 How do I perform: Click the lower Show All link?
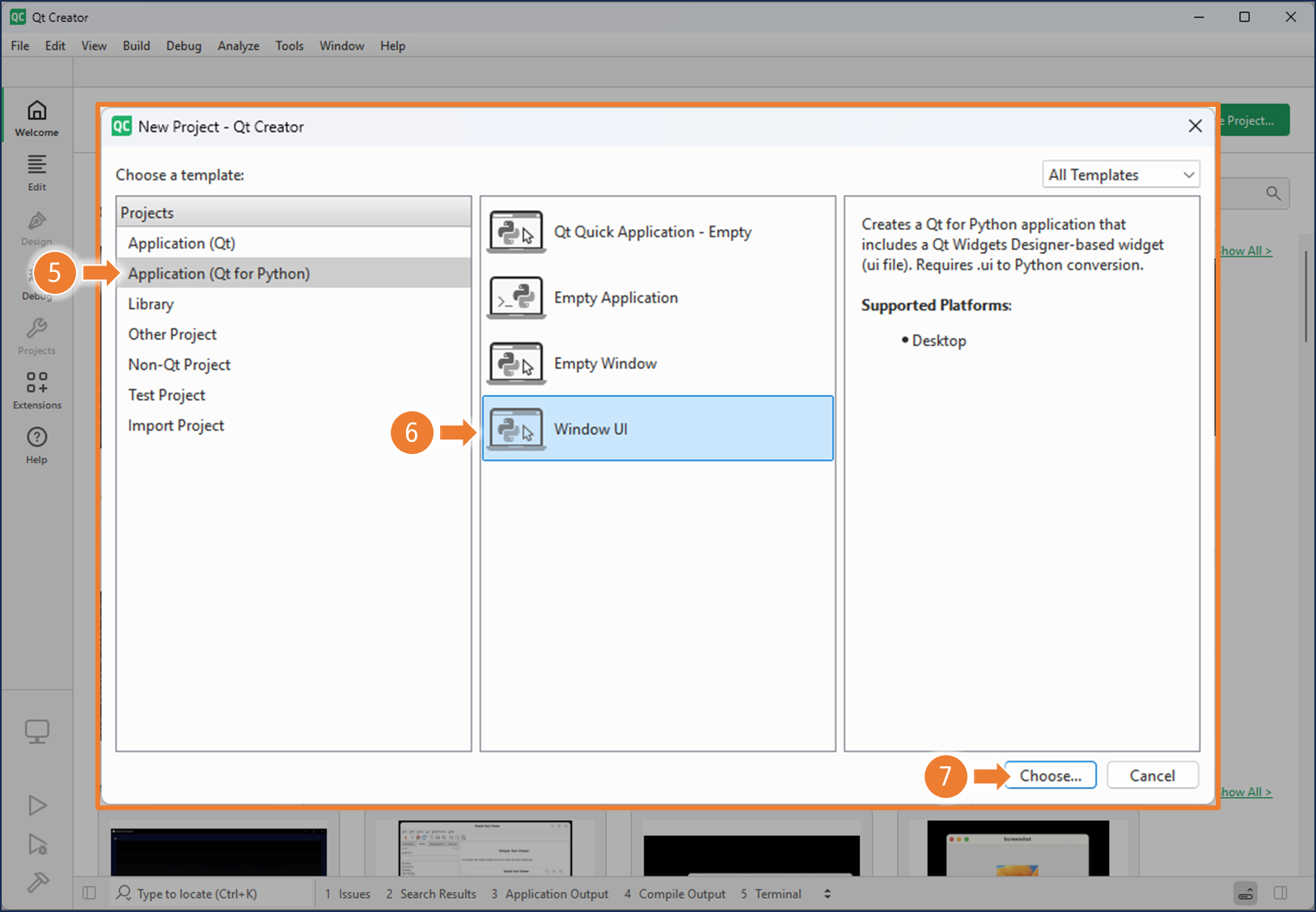[x=1246, y=792]
